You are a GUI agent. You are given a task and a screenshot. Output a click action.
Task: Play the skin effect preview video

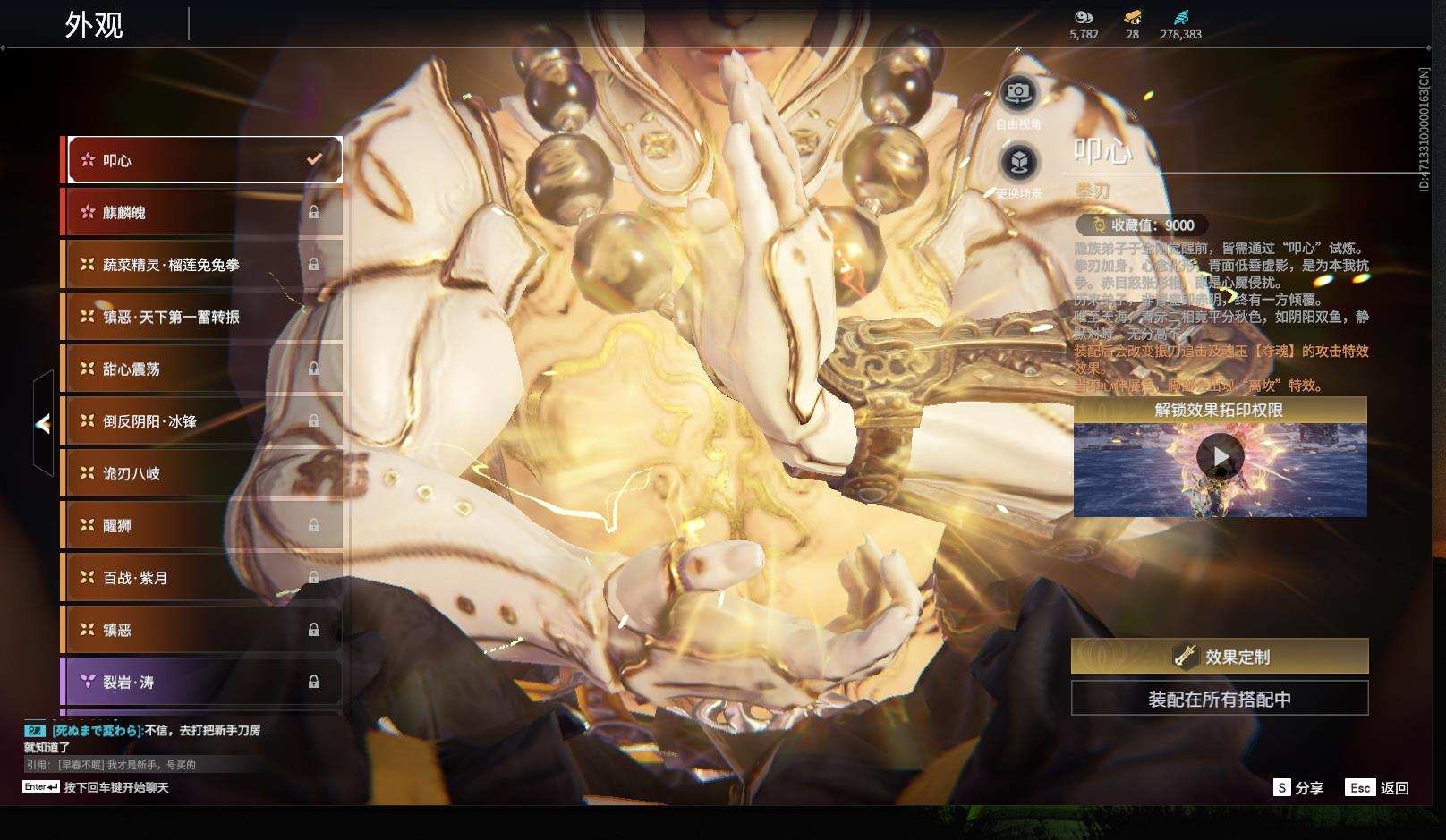click(x=1221, y=456)
